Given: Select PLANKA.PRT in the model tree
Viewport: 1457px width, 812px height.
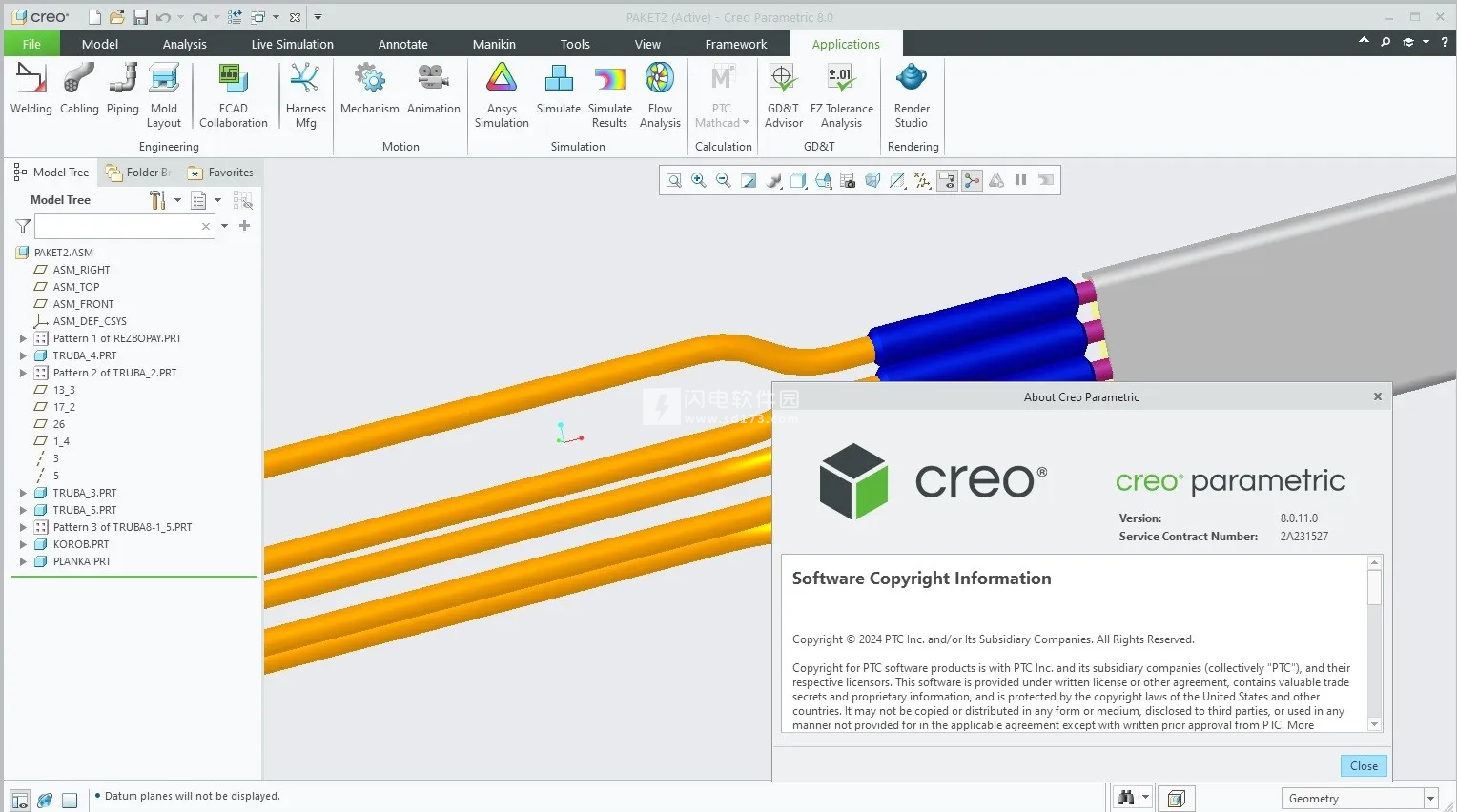Looking at the screenshot, I should pos(82,561).
